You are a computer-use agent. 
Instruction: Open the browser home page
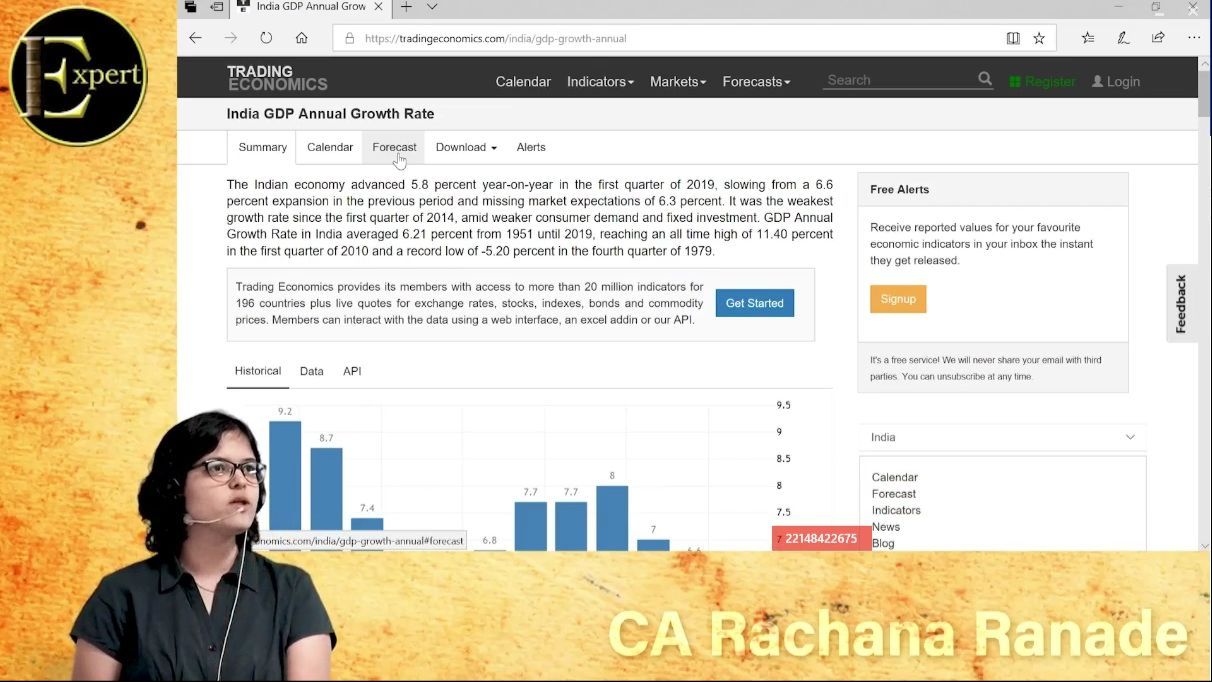click(x=301, y=38)
